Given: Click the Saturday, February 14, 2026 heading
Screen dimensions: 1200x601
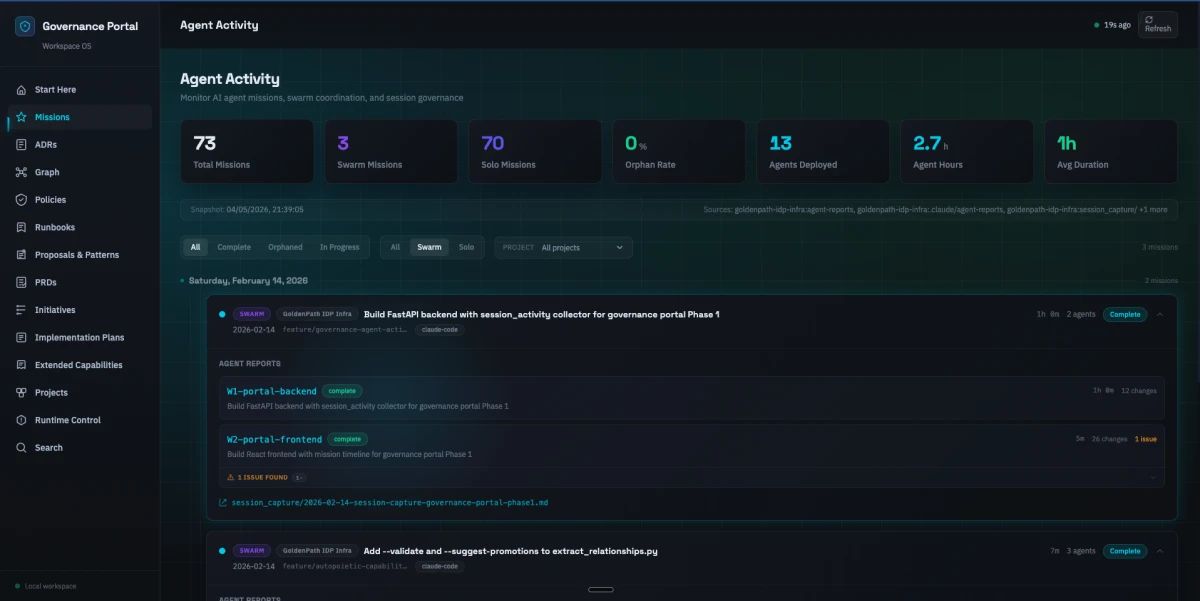Looking at the screenshot, I should (248, 281).
